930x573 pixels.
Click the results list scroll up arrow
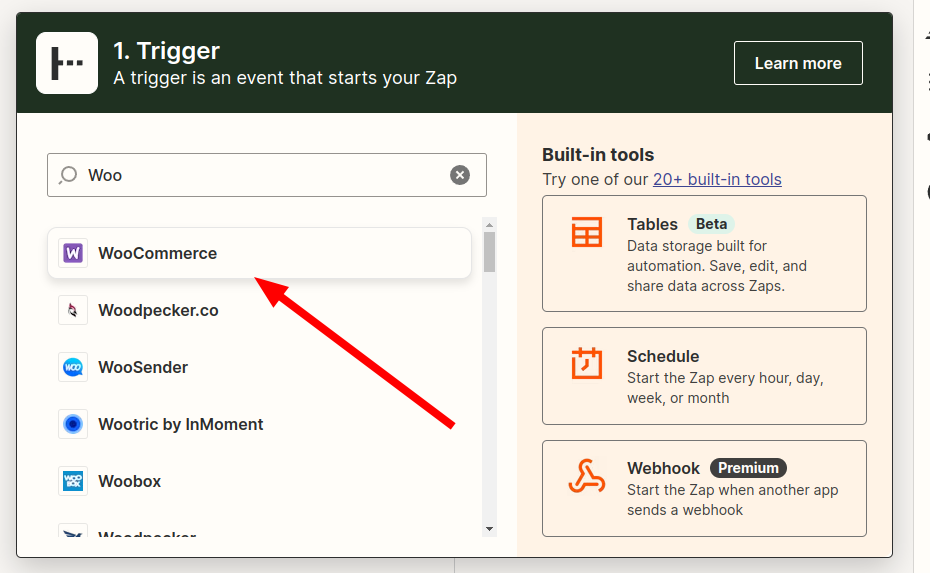click(x=489, y=225)
